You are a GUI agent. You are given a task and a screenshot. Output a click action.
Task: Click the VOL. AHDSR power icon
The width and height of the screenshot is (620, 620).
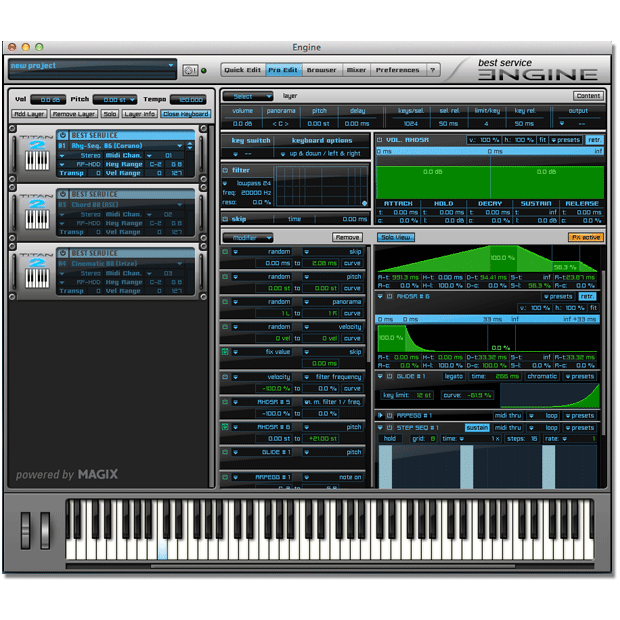(x=380, y=139)
